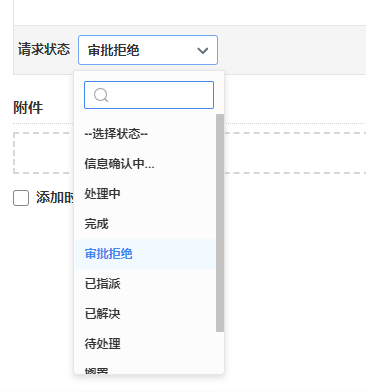The width and height of the screenshot is (366, 392).
Task: Click scrollbar track below the thumb
Action: coord(220,352)
